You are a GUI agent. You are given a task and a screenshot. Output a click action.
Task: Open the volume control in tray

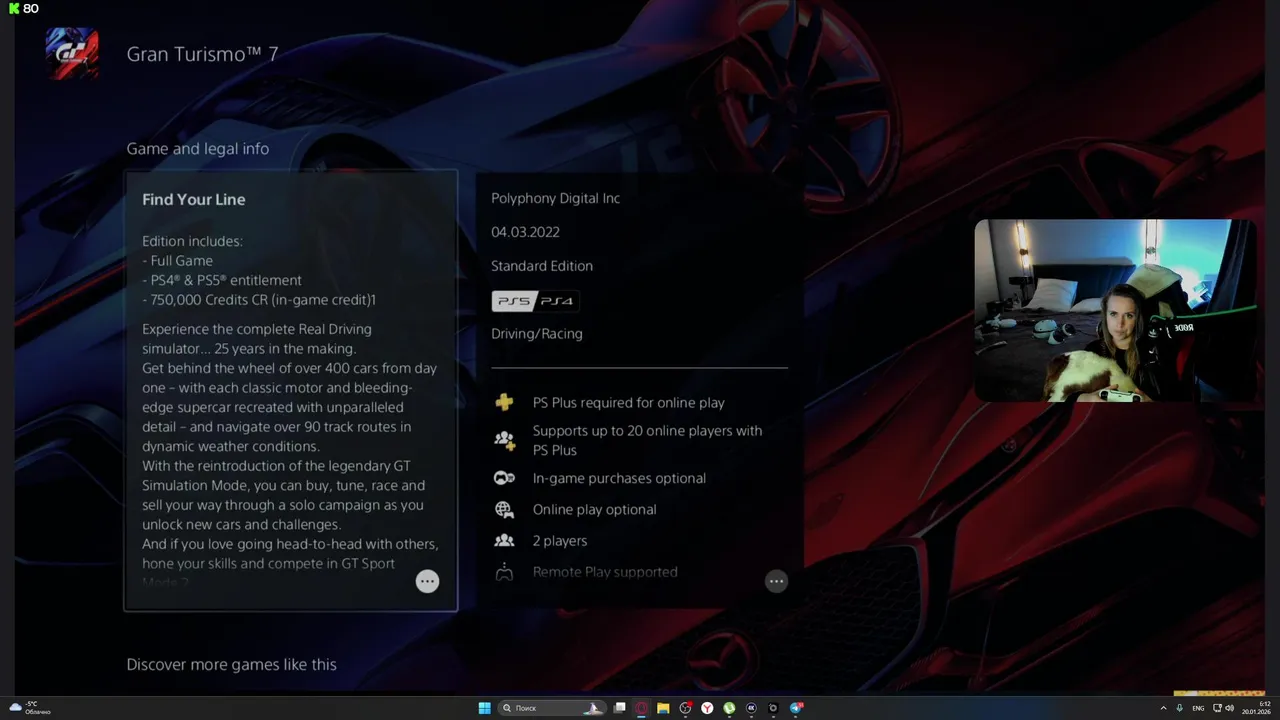coord(1230,708)
